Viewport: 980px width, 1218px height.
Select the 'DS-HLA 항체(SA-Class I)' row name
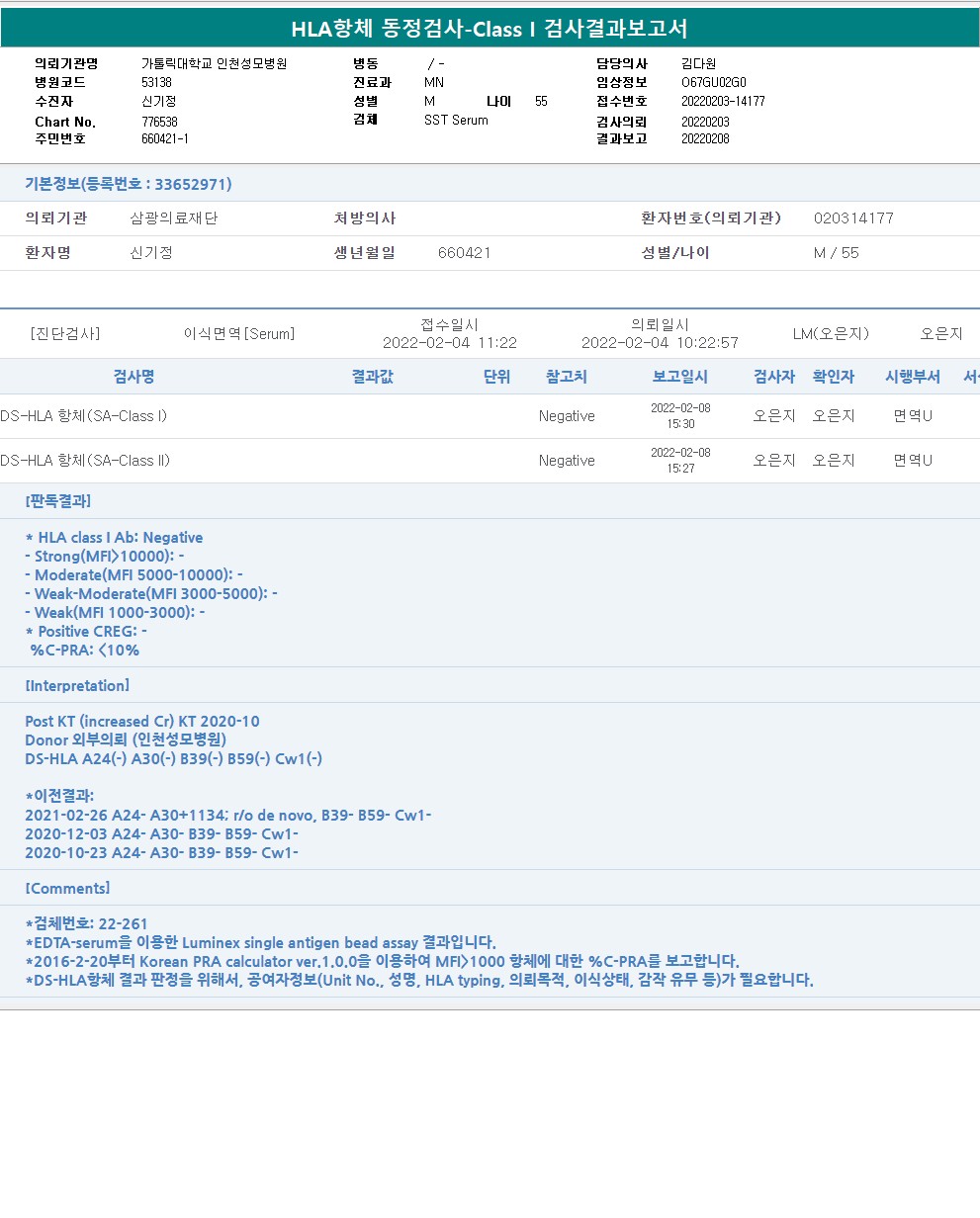[x=84, y=416]
